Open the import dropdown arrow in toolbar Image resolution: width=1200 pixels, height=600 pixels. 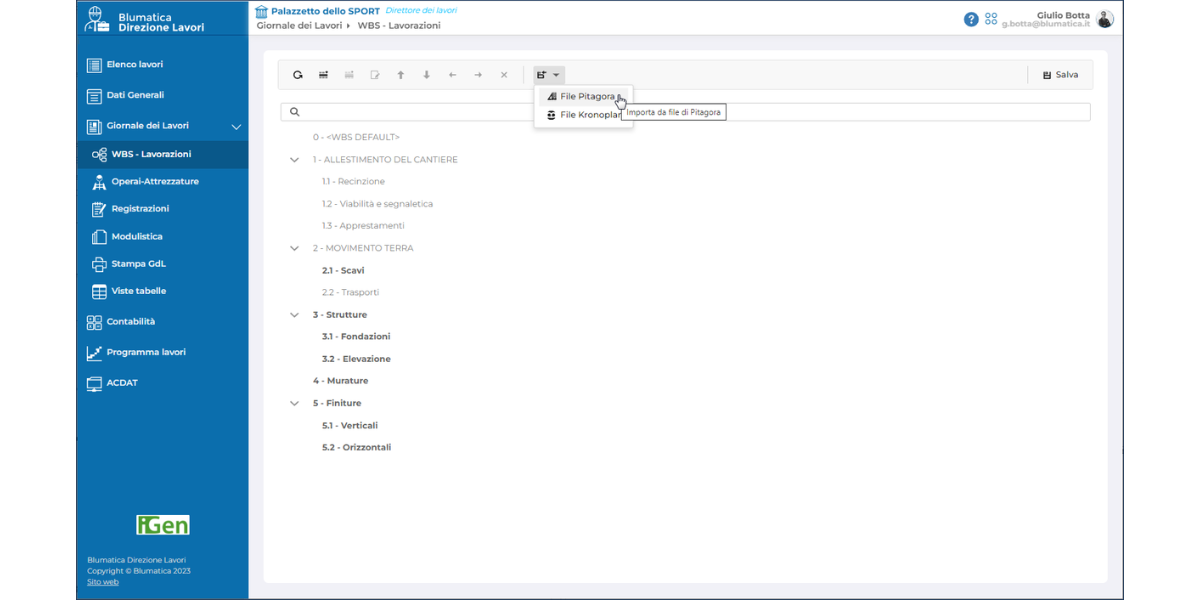pyautogui.click(x=556, y=75)
